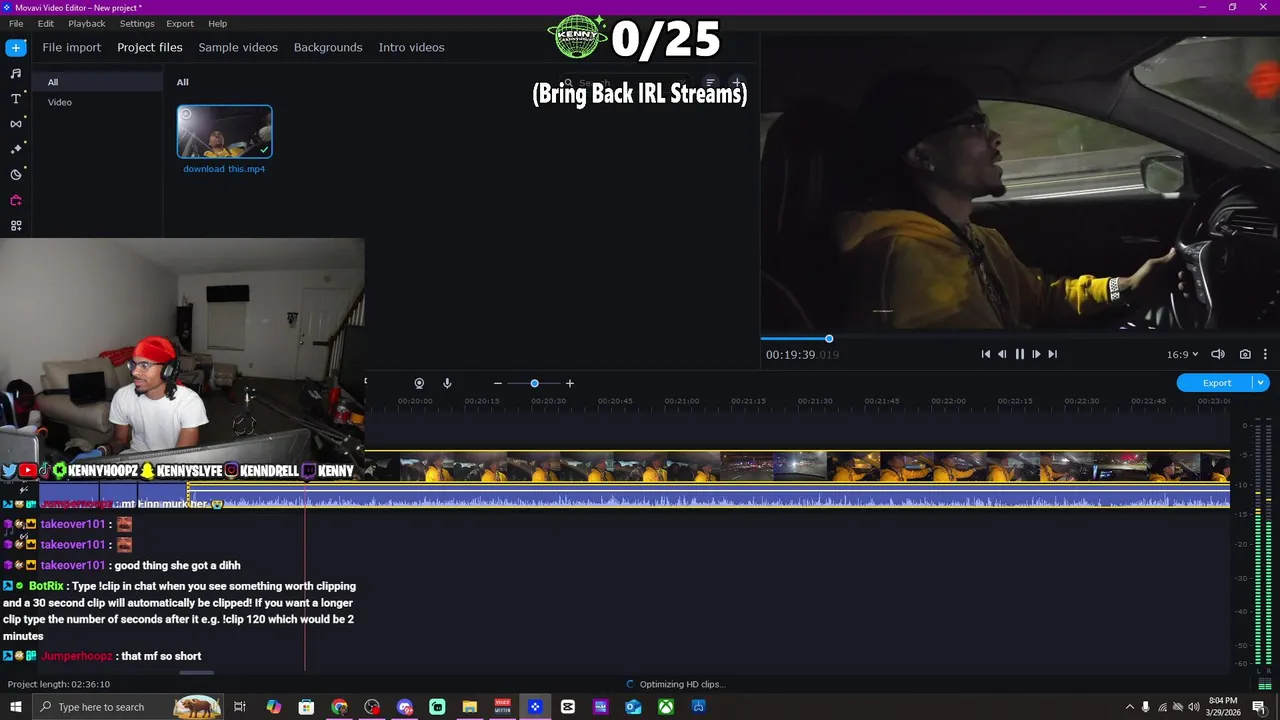
Task: Open CapCut from the taskbar
Action: [568, 707]
